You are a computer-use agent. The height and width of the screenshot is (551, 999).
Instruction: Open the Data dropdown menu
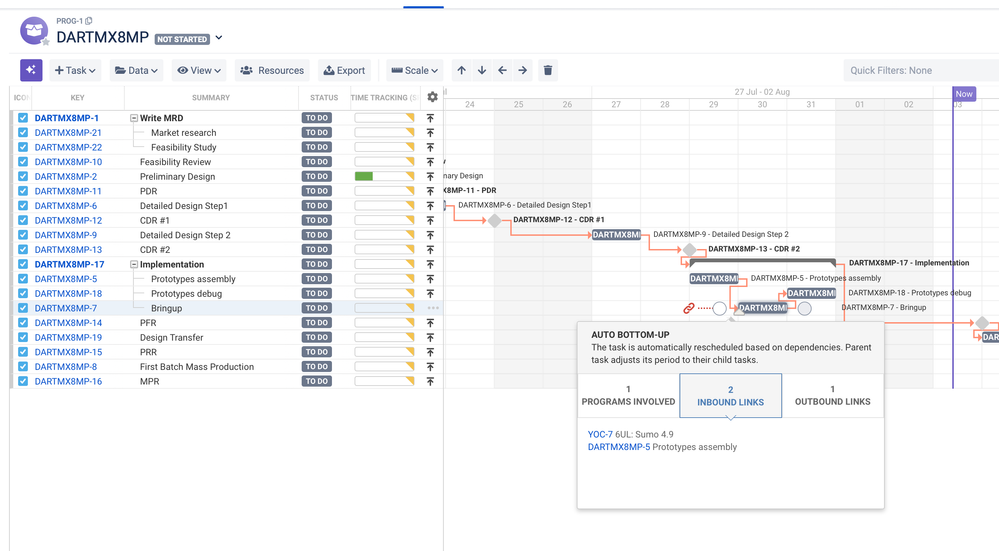coord(136,70)
